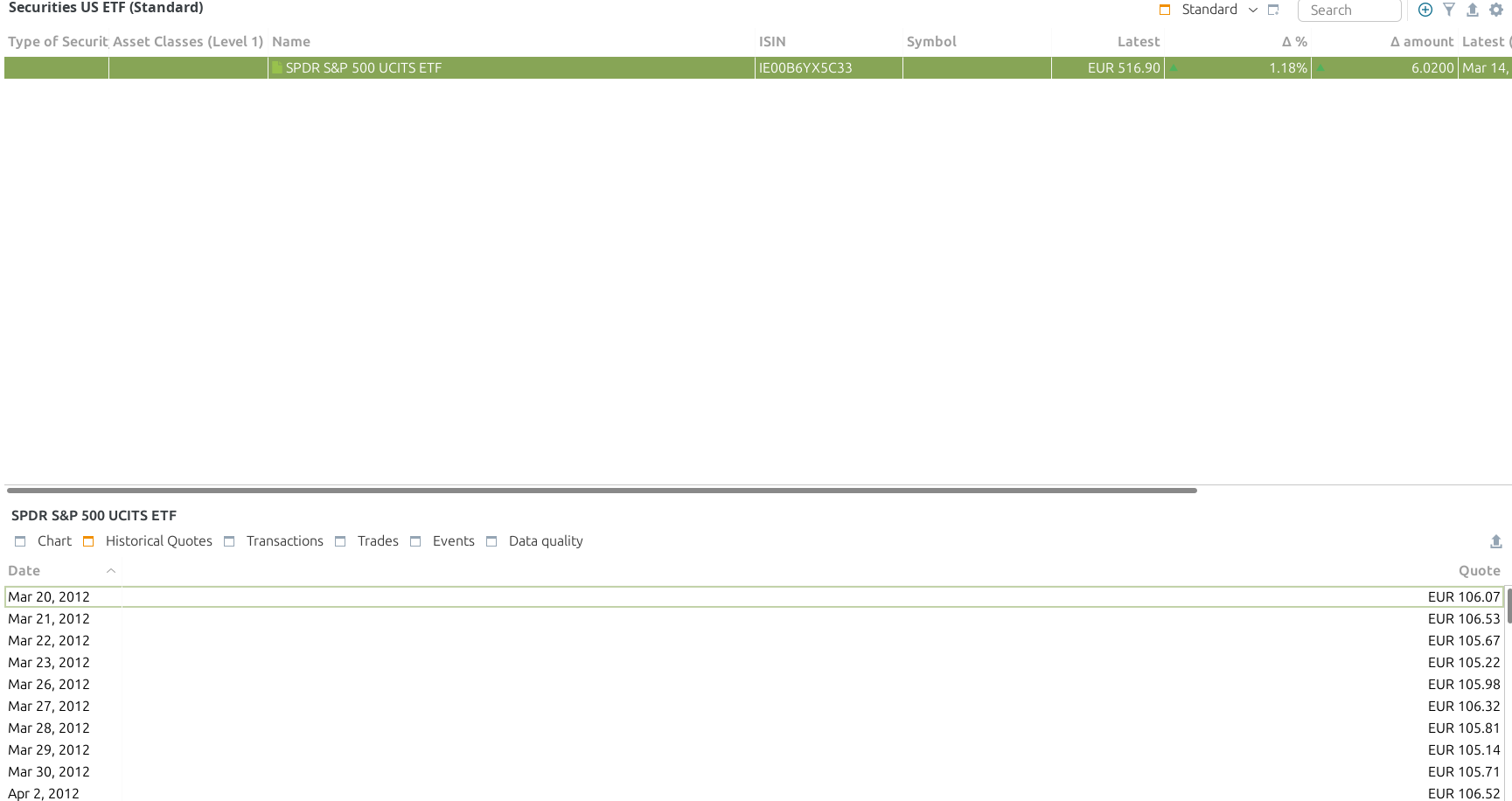Click the ISIN cell IE00B6YX5C33
Screen dimensions: 1512x801
pyautogui.click(x=805, y=67)
